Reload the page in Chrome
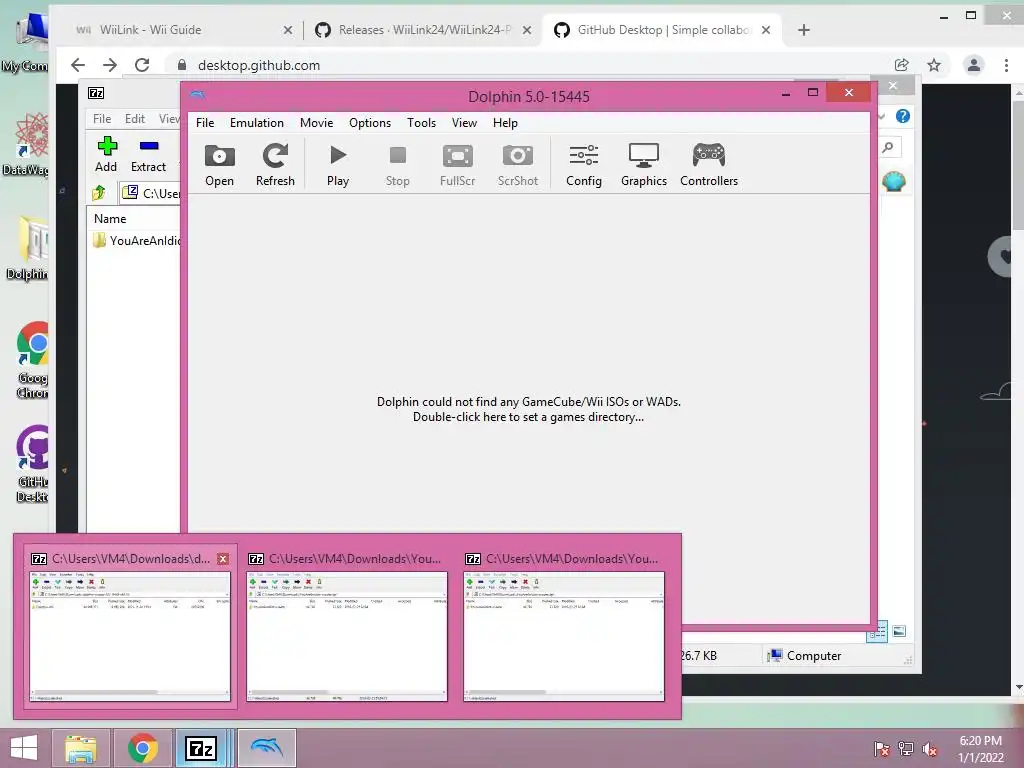 pyautogui.click(x=142, y=65)
